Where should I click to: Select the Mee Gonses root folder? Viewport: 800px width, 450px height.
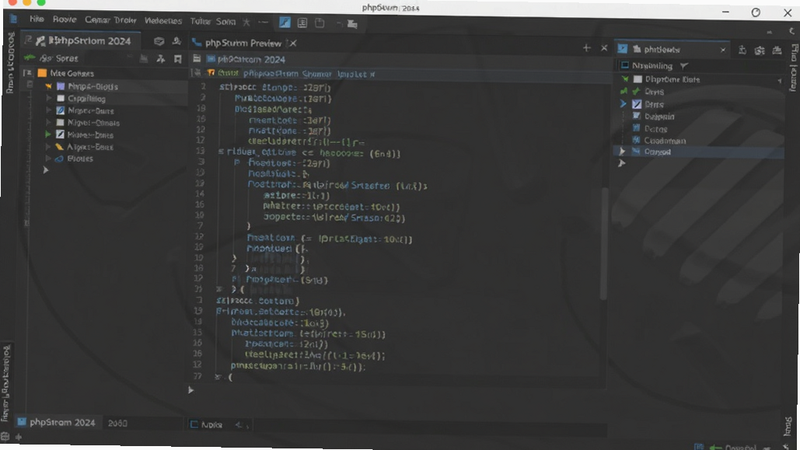coord(71,73)
